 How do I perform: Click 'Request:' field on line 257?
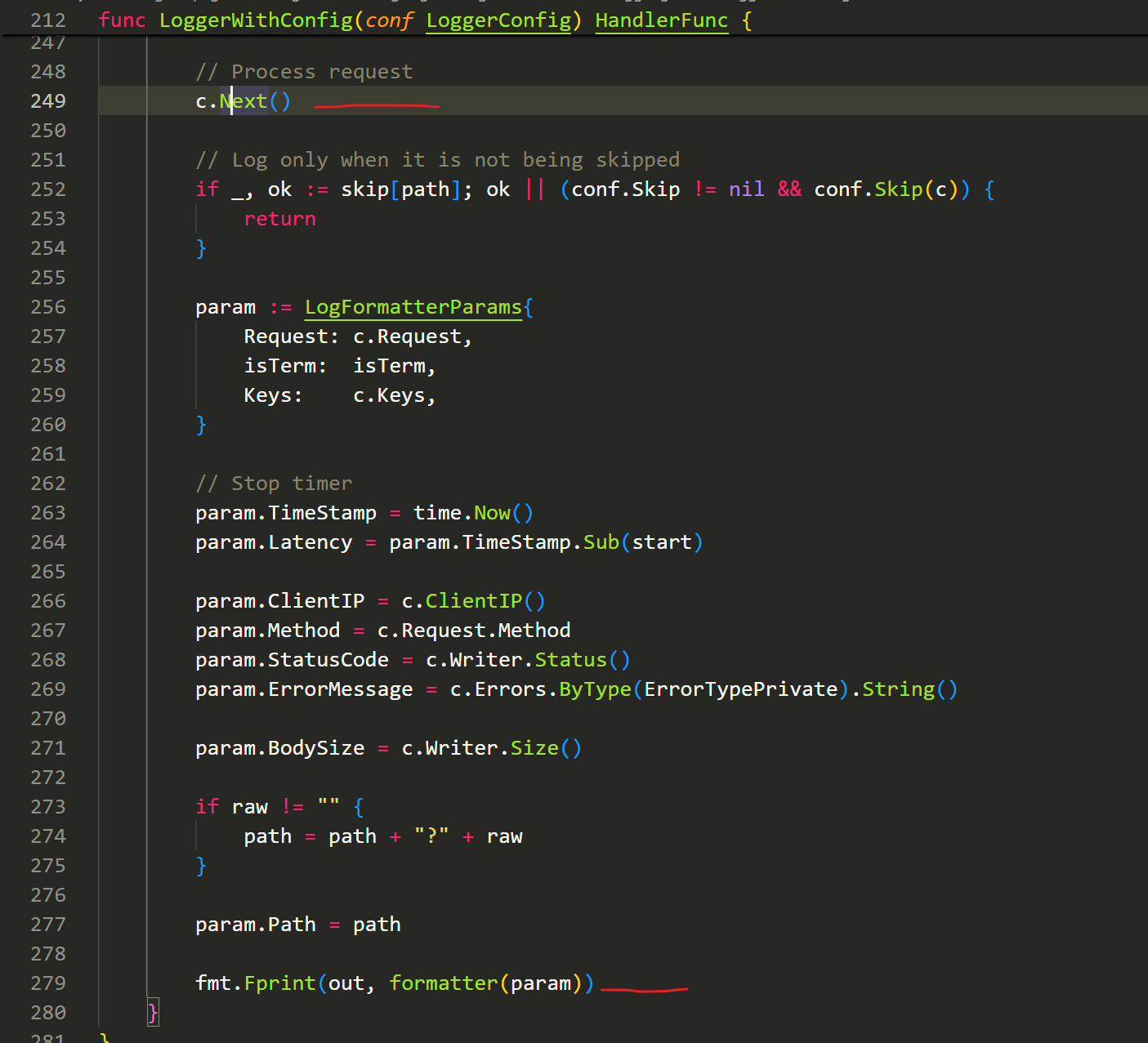click(x=292, y=337)
